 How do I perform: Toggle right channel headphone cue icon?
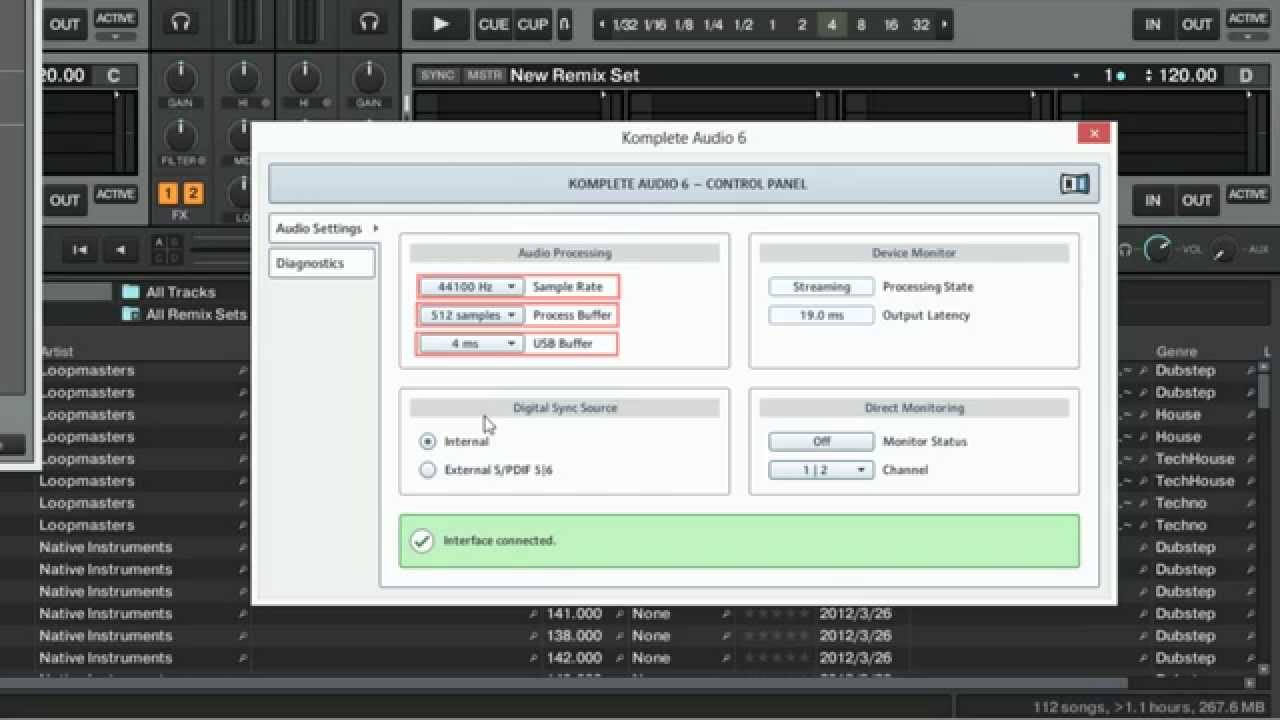click(370, 22)
